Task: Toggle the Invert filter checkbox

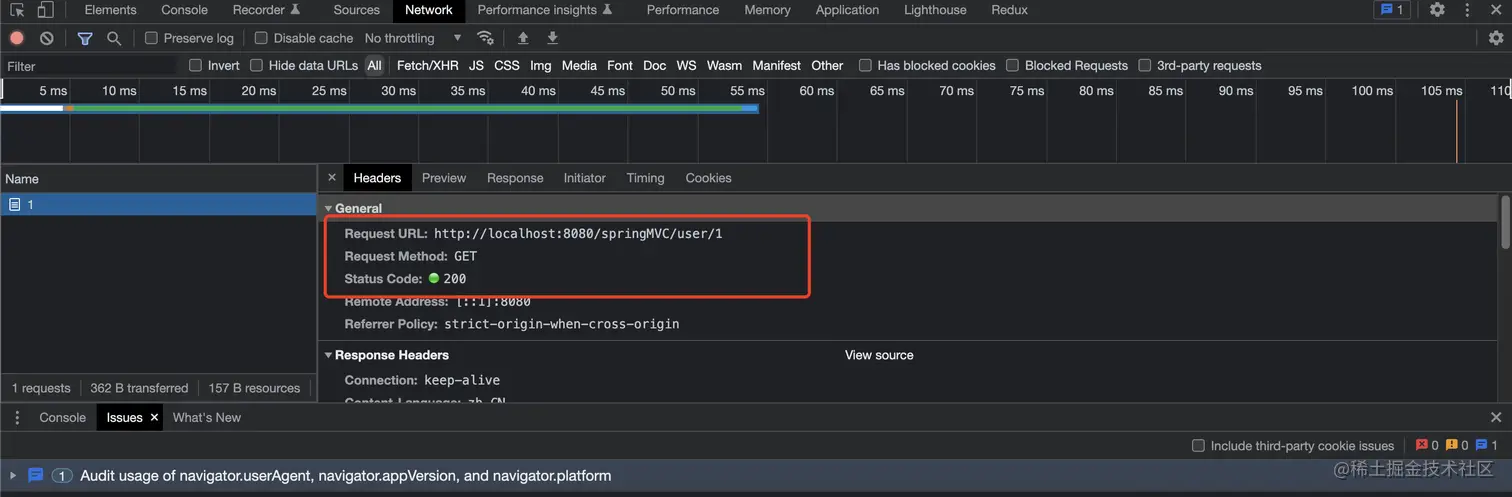Action: [196, 65]
